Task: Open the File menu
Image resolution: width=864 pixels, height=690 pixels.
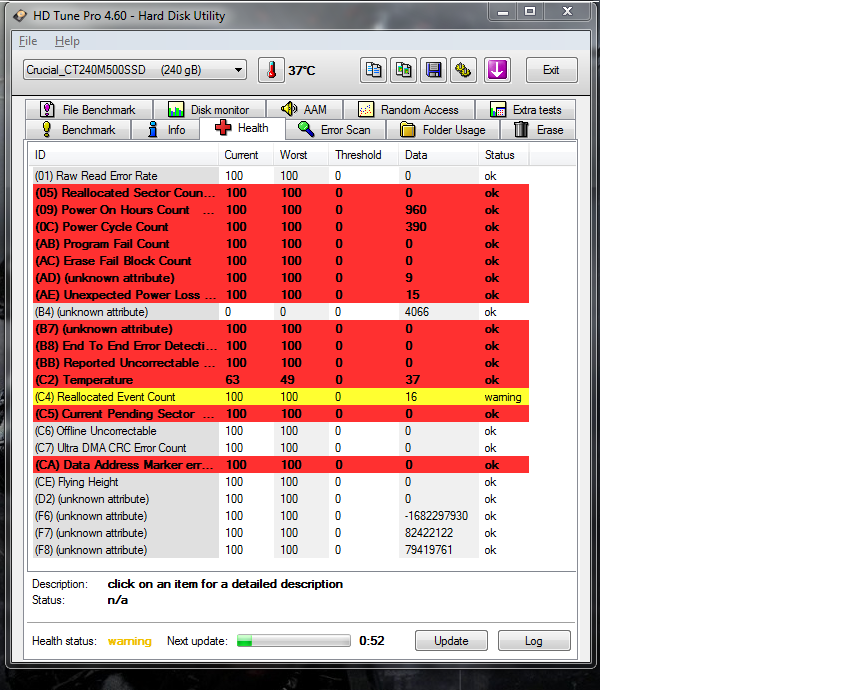Action: [28, 41]
